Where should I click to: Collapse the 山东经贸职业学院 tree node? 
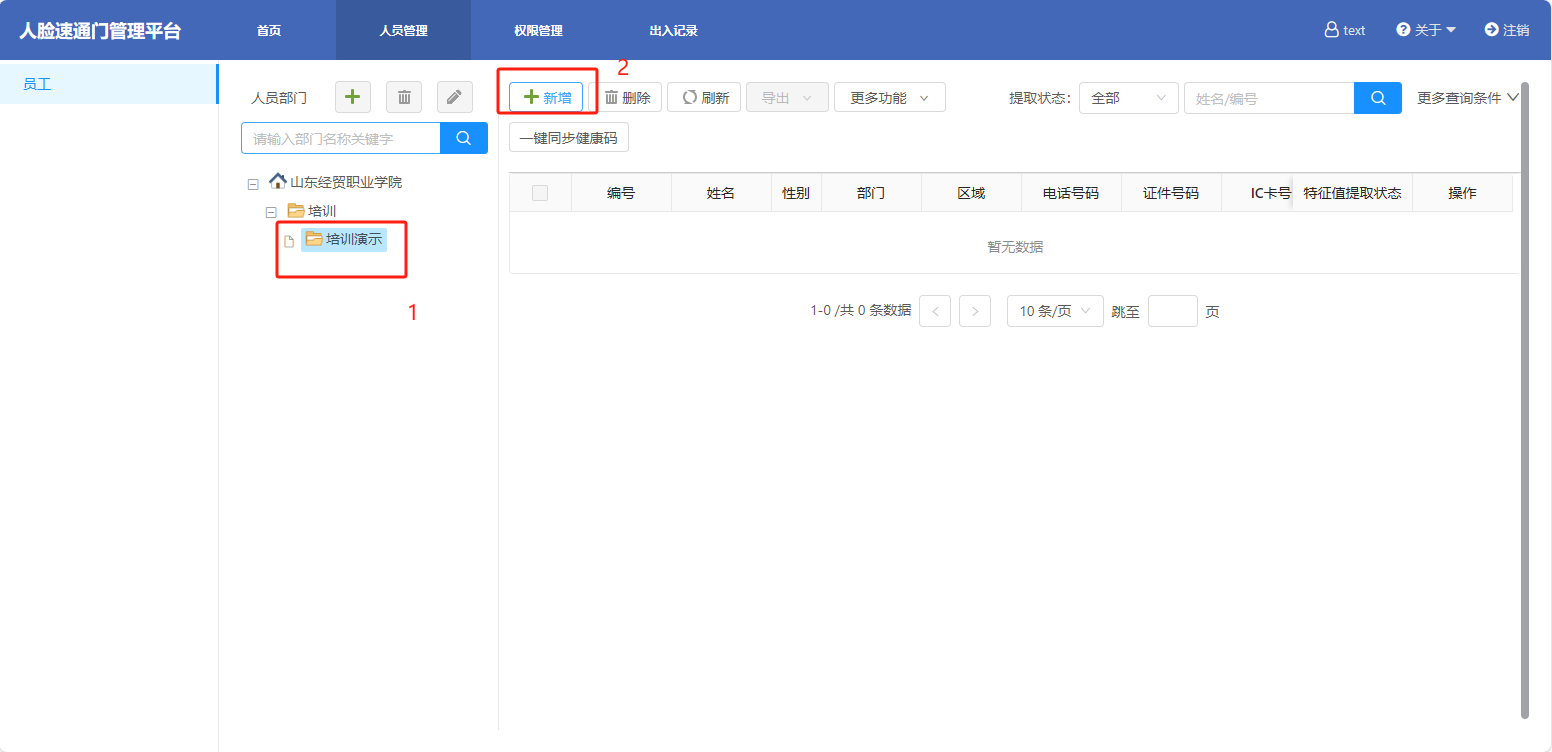pyautogui.click(x=253, y=184)
